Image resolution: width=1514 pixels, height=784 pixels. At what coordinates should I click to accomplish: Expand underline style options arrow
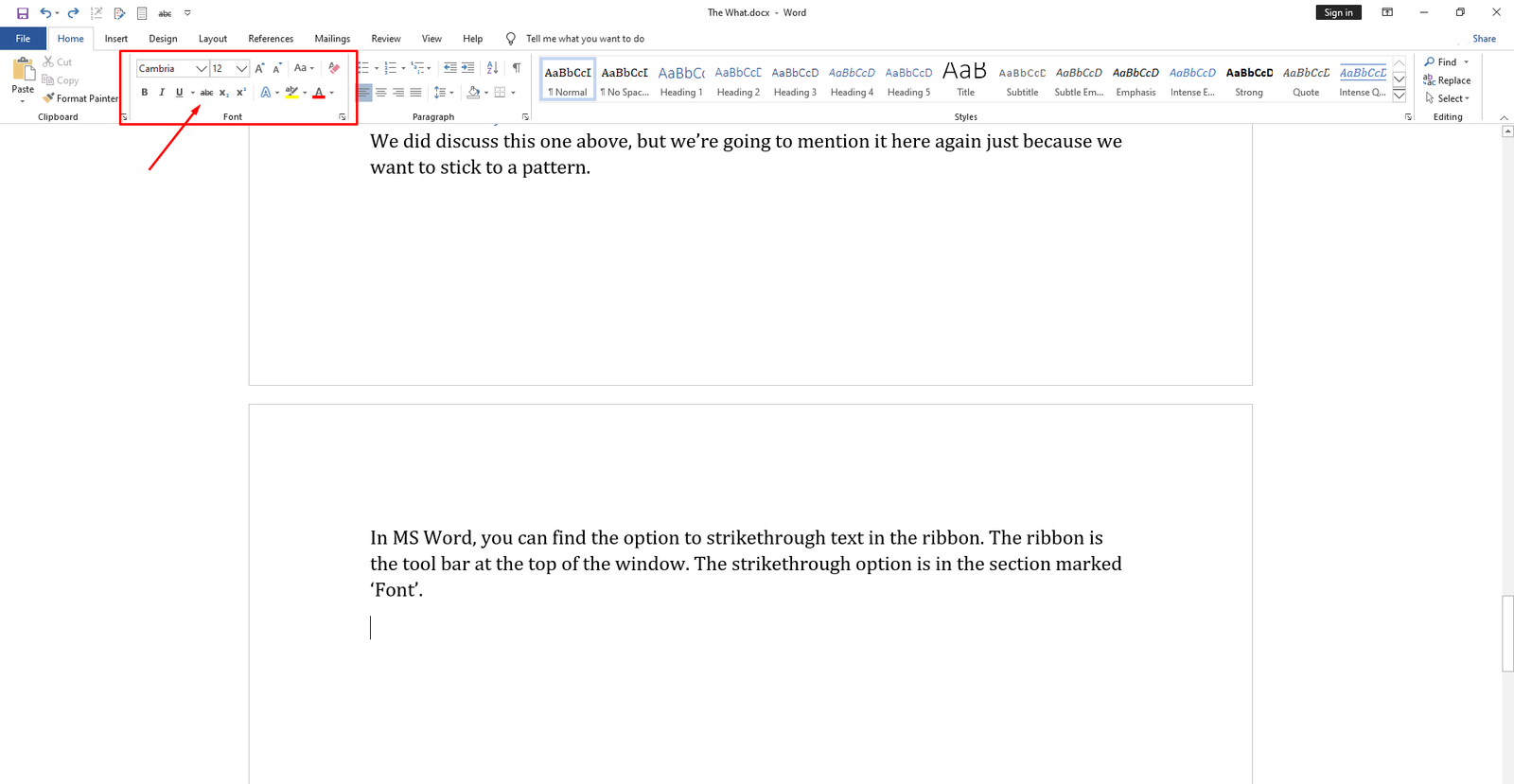coord(192,93)
